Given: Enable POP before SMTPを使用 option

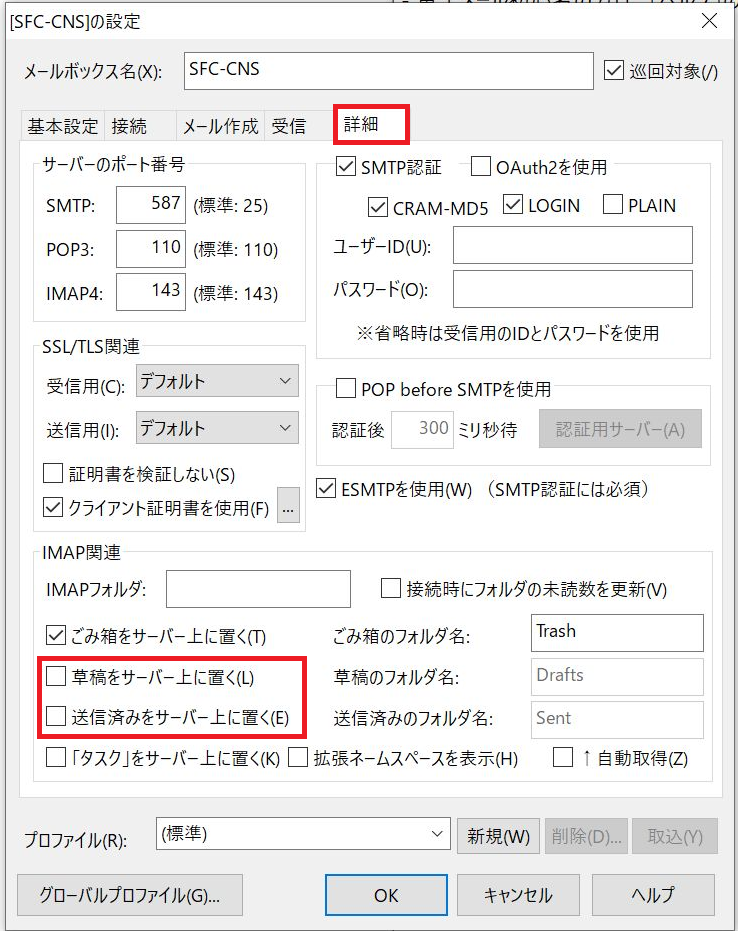Looking at the screenshot, I should coord(346,389).
